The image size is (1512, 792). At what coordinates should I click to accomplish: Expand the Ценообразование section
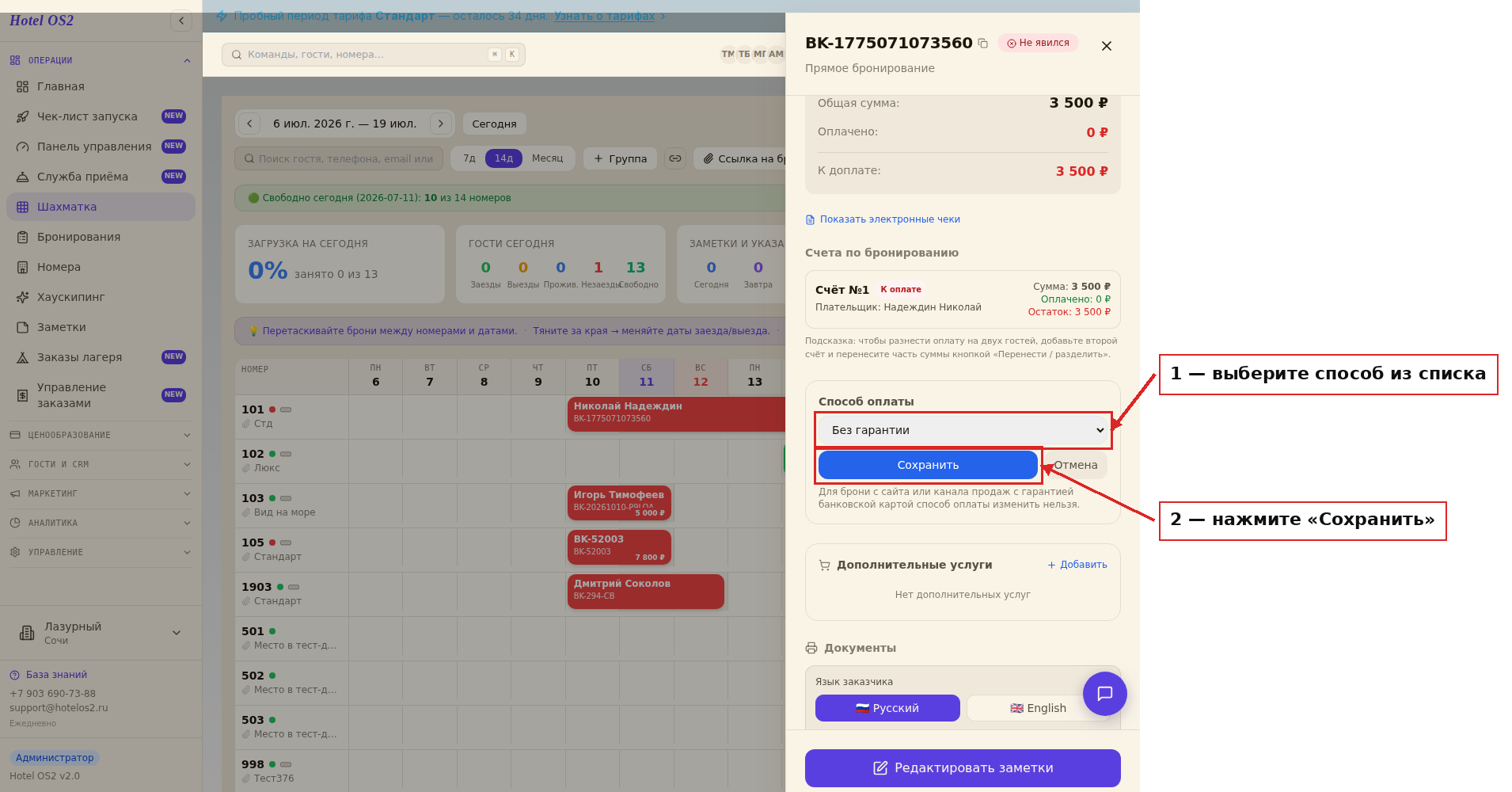pyautogui.click(x=101, y=435)
